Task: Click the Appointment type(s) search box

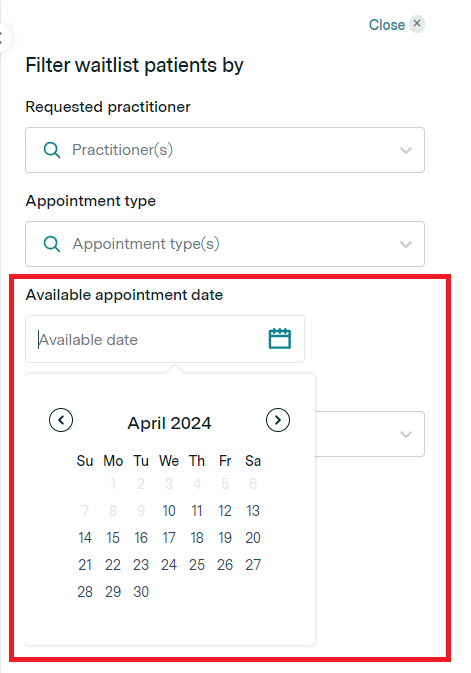Action: (x=225, y=244)
